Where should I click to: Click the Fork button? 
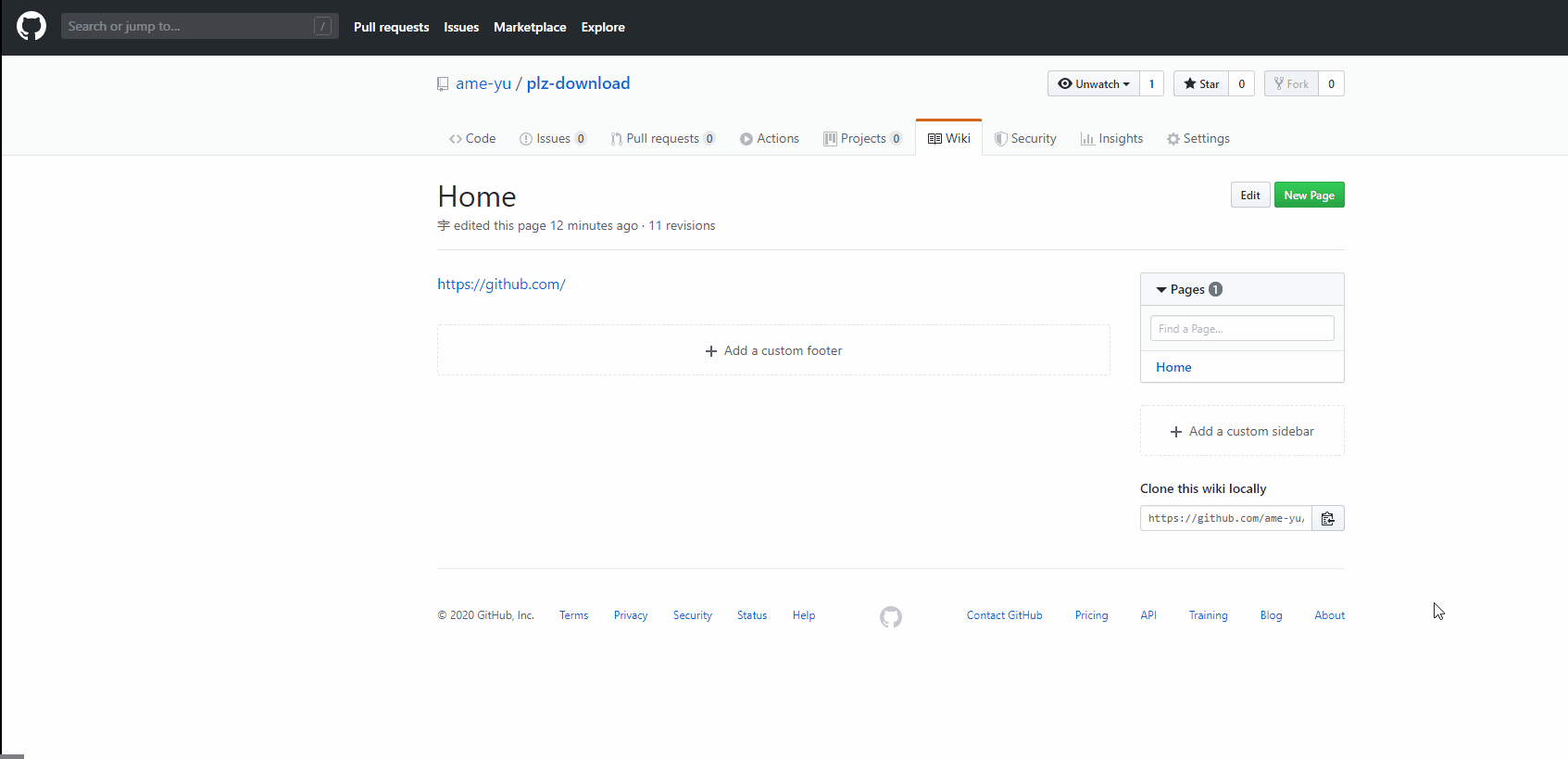[1291, 83]
